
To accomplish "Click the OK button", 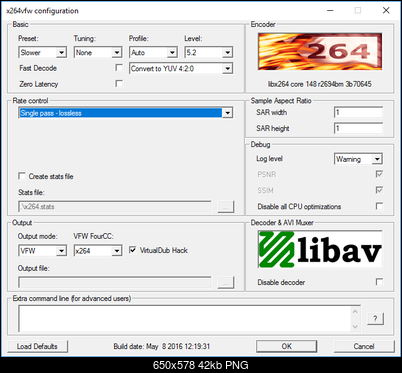I will [286, 346].
